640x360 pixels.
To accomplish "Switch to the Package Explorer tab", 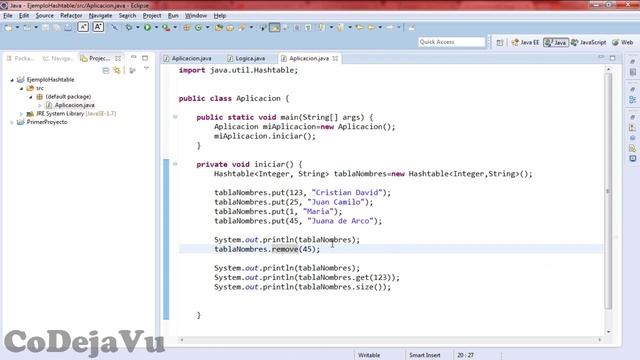I will pyautogui.click(x=20, y=58).
